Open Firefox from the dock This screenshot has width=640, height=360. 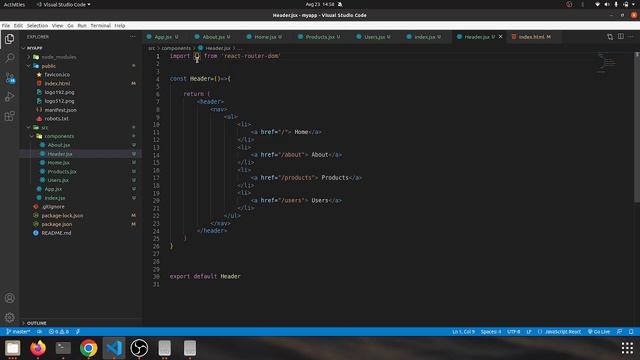point(38,348)
